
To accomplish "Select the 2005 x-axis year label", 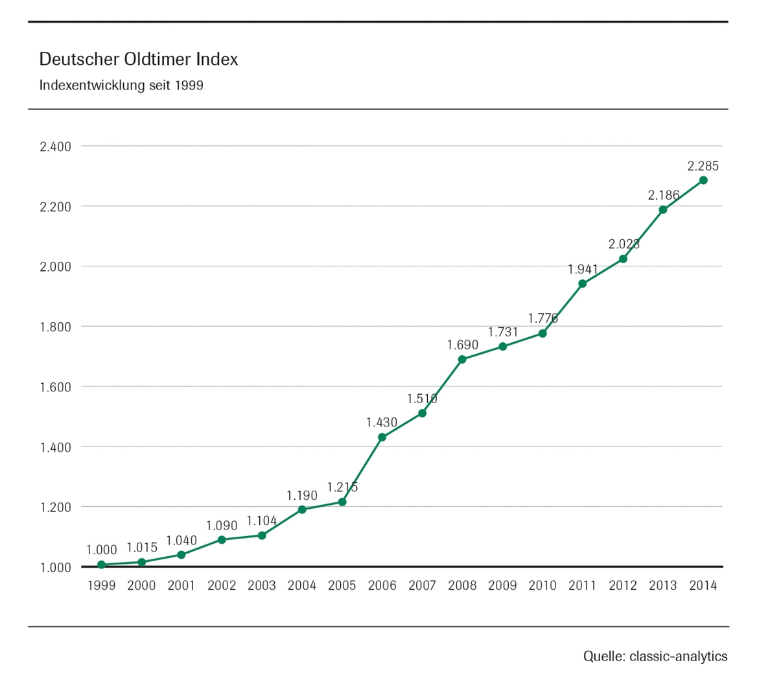I will [x=342, y=584].
